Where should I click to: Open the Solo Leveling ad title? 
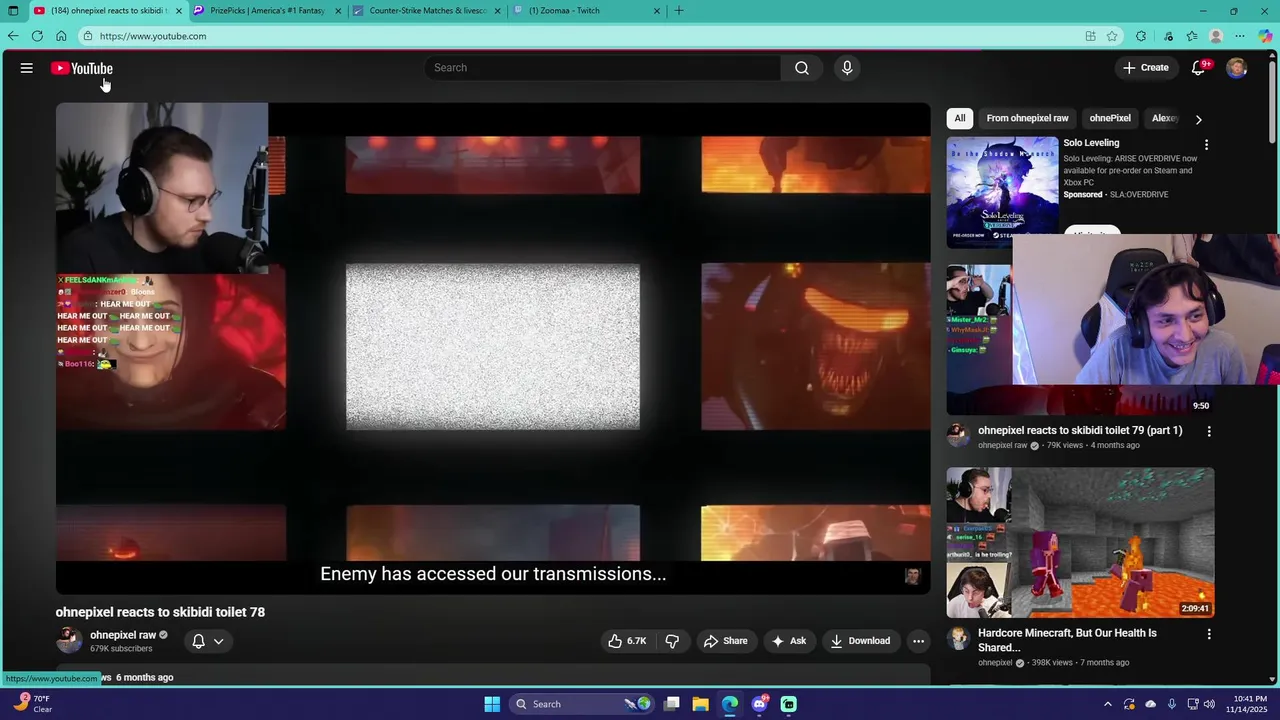1091,143
